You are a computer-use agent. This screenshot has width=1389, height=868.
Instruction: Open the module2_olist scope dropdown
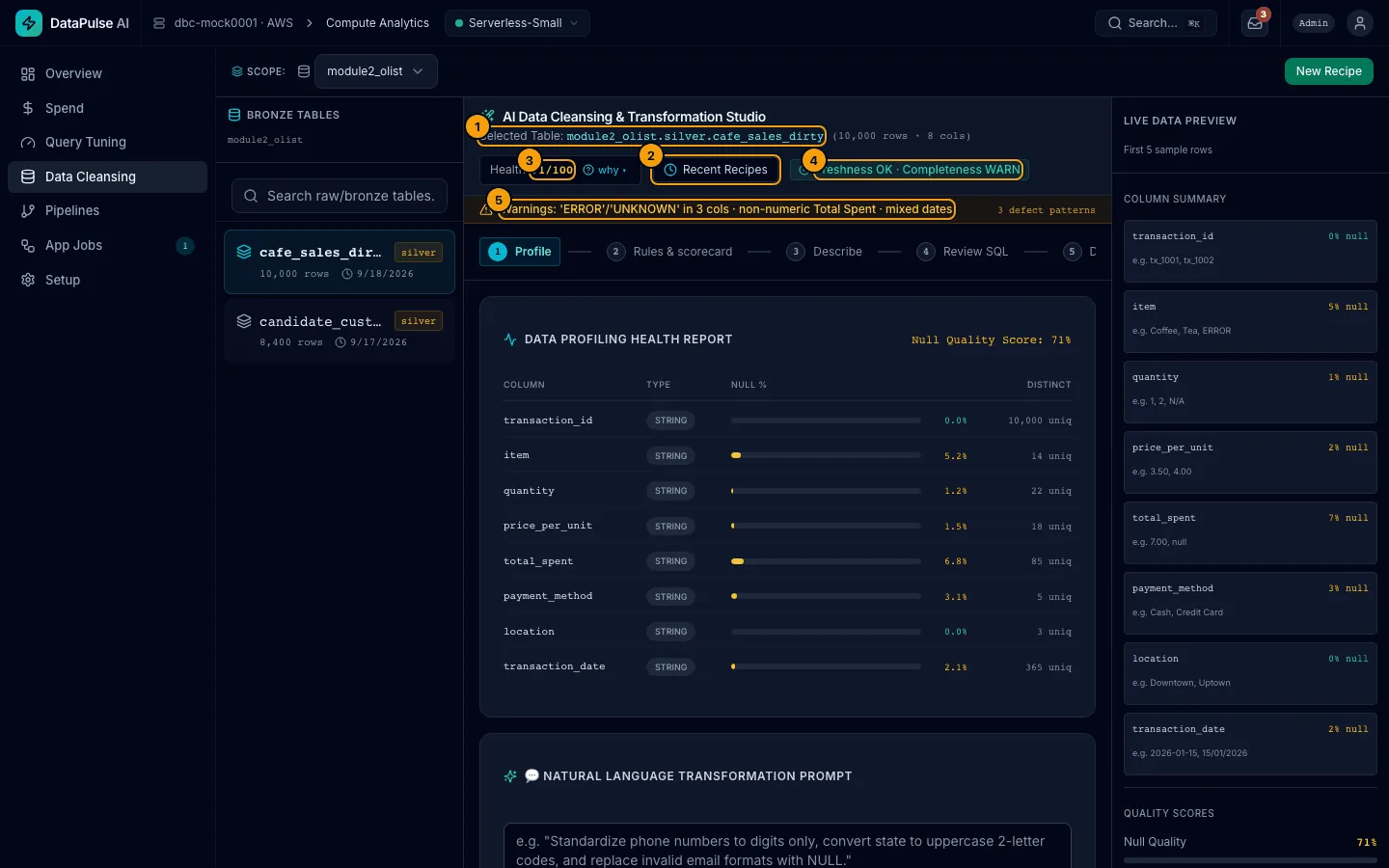[376, 71]
